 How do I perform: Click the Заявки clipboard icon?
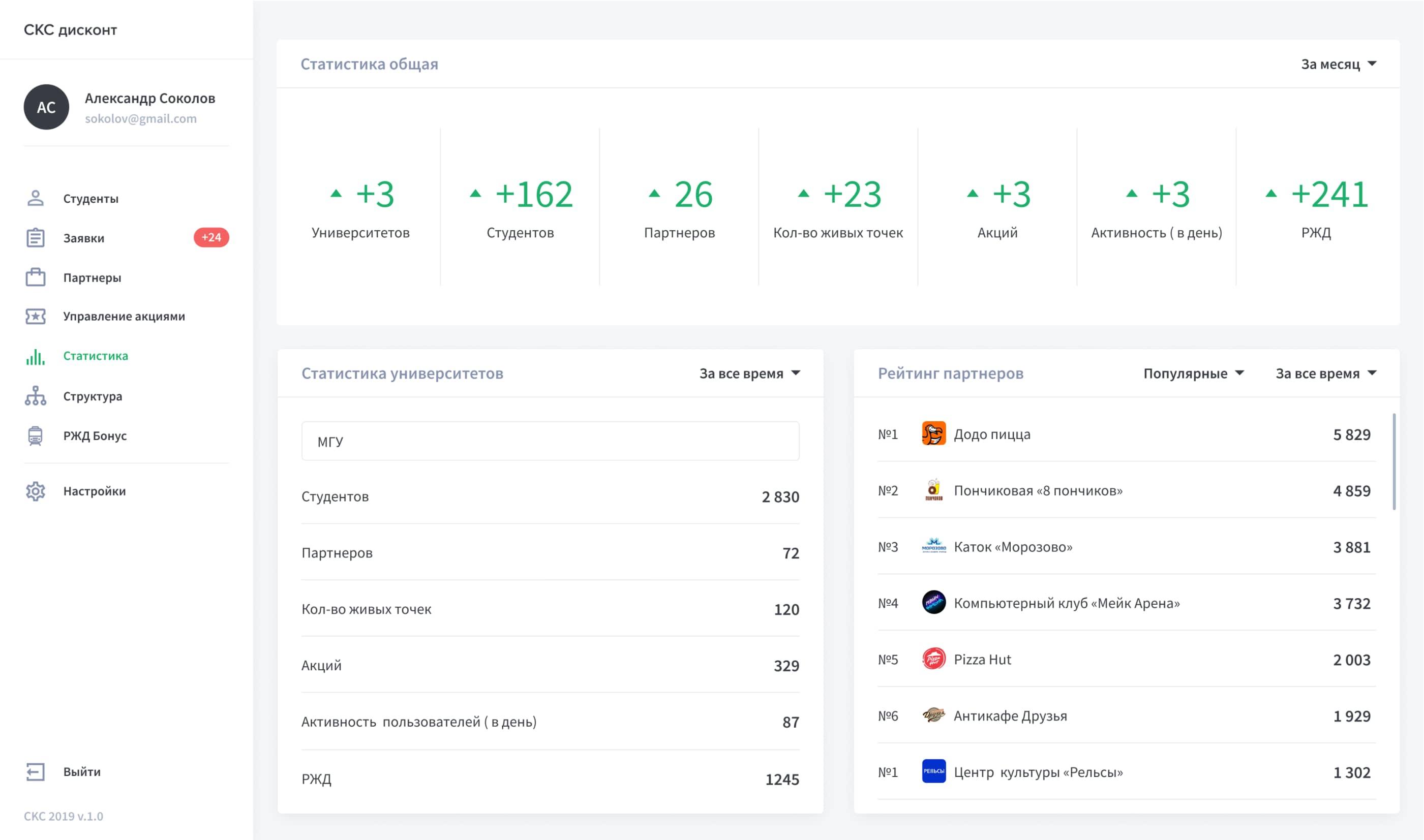[x=35, y=238]
